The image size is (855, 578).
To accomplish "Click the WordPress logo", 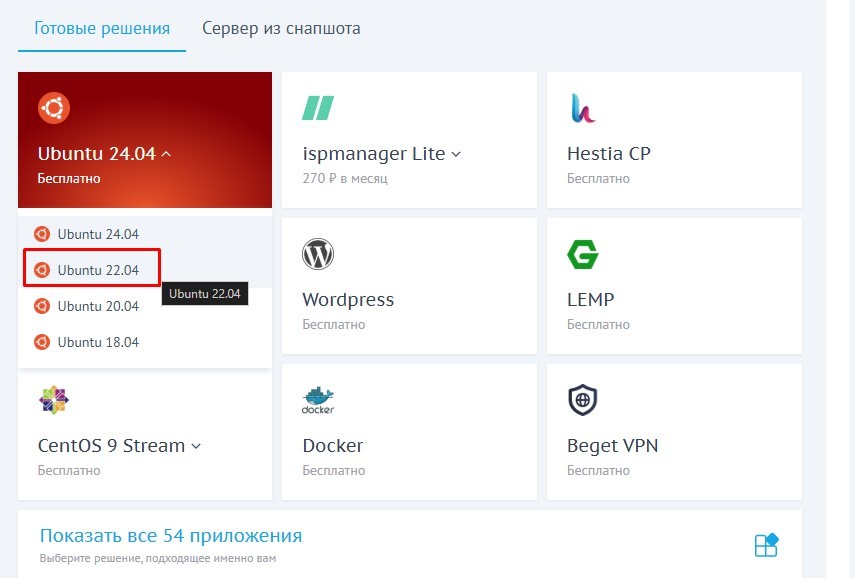I will tap(318, 254).
